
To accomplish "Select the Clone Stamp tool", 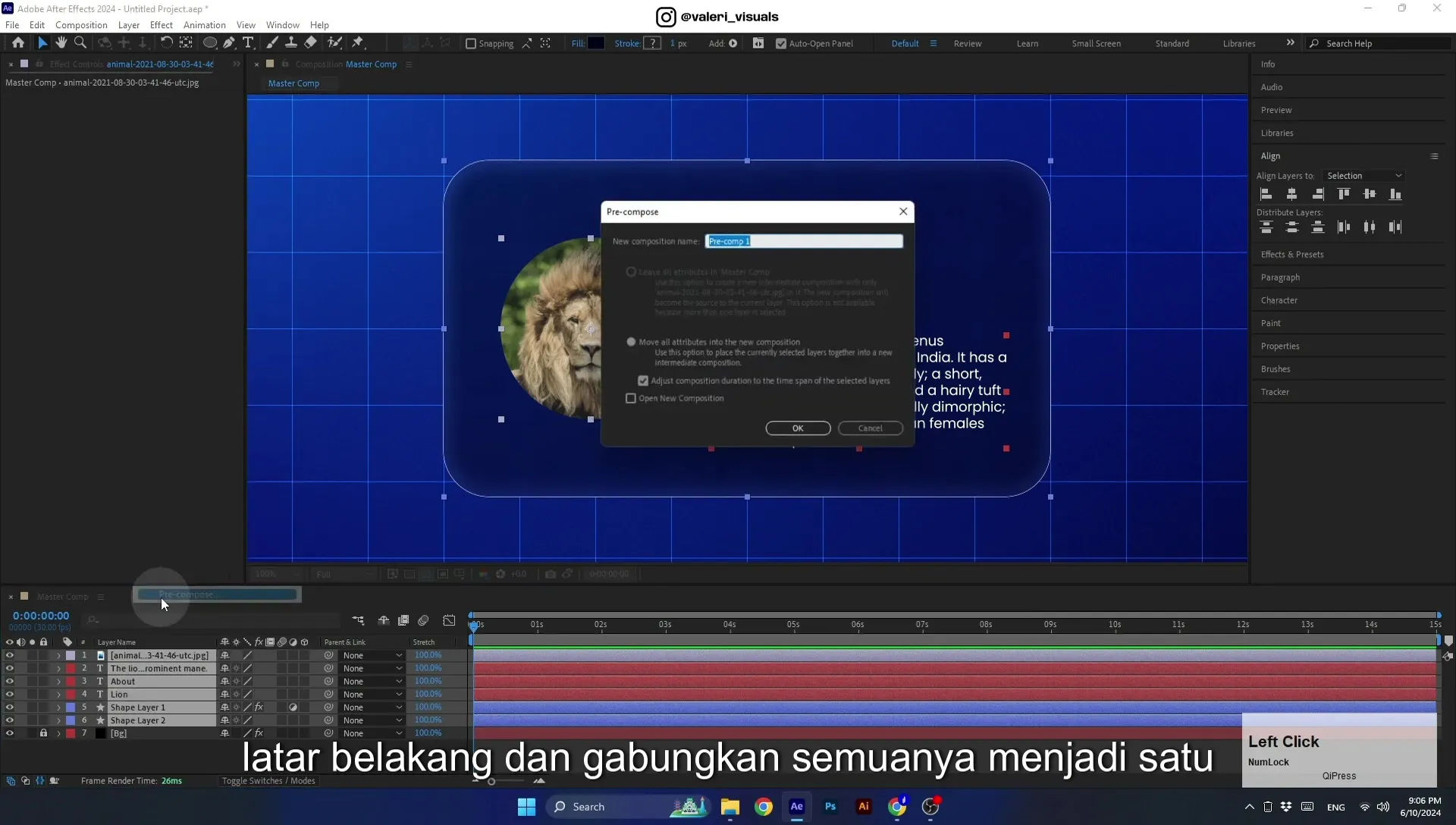I will coord(291,43).
